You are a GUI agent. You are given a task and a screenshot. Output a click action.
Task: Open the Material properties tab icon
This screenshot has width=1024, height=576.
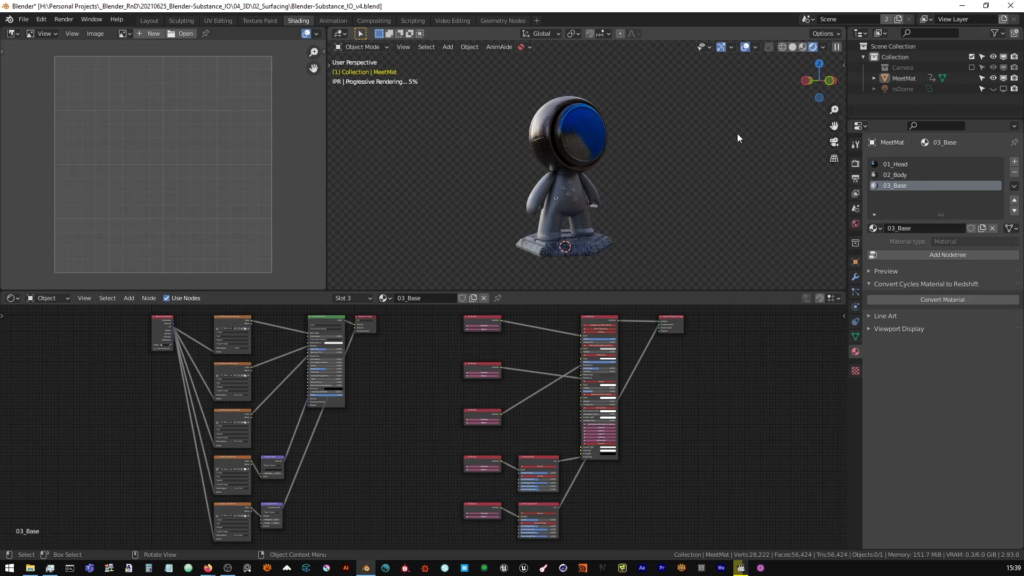(x=856, y=351)
